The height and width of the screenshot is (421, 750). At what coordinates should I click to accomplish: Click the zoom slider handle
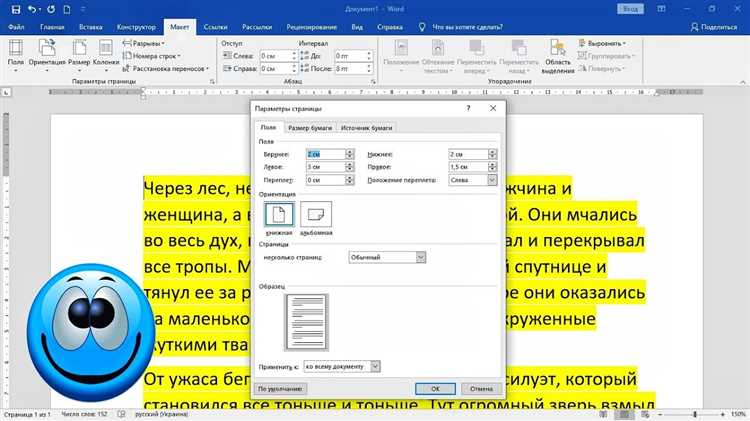695,414
